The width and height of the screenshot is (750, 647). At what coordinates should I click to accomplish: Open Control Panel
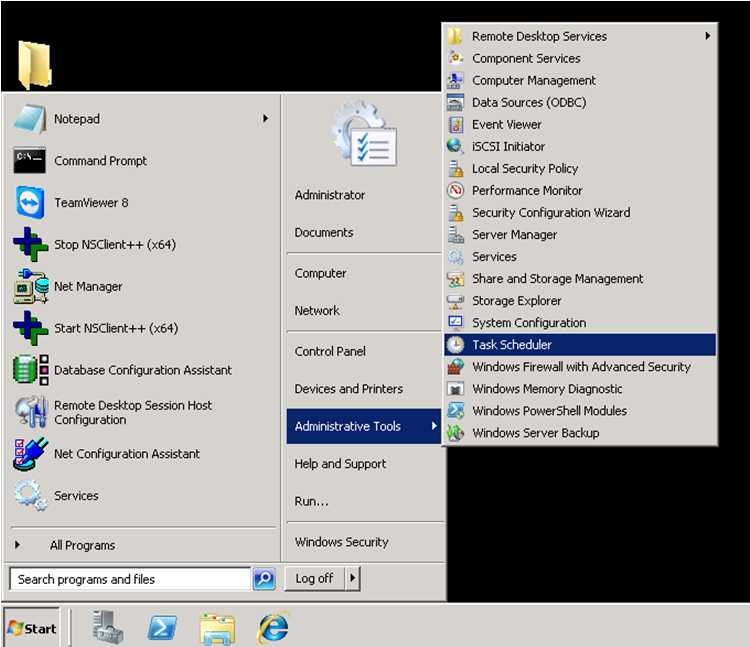pyautogui.click(x=330, y=351)
